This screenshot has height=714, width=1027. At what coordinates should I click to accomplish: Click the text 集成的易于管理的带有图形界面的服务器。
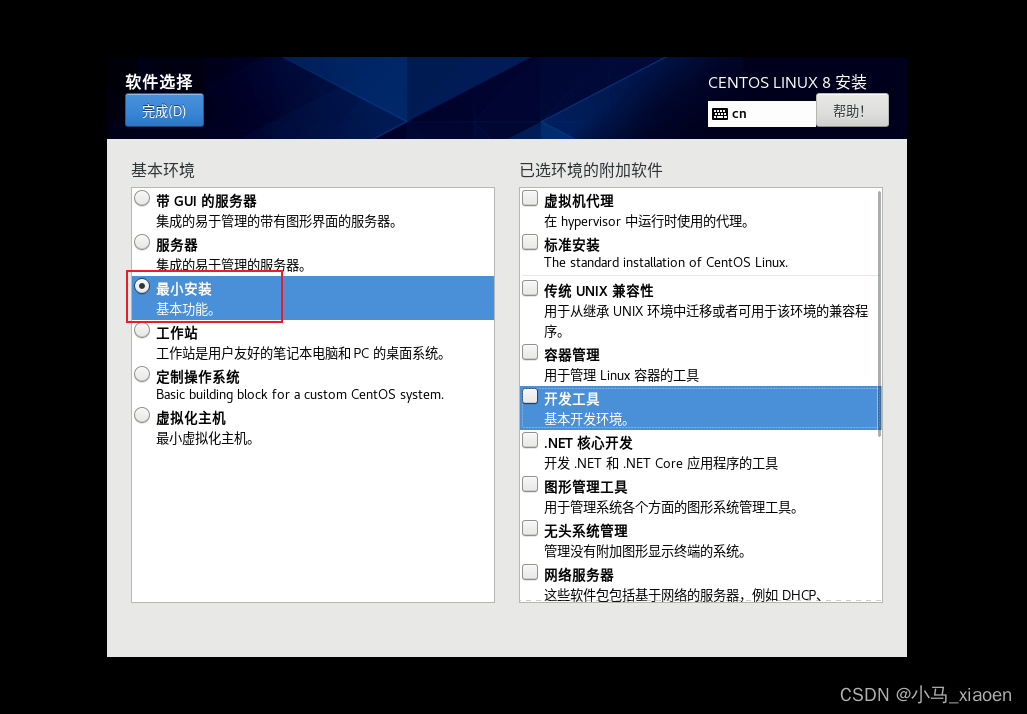(x=277, y=221)
